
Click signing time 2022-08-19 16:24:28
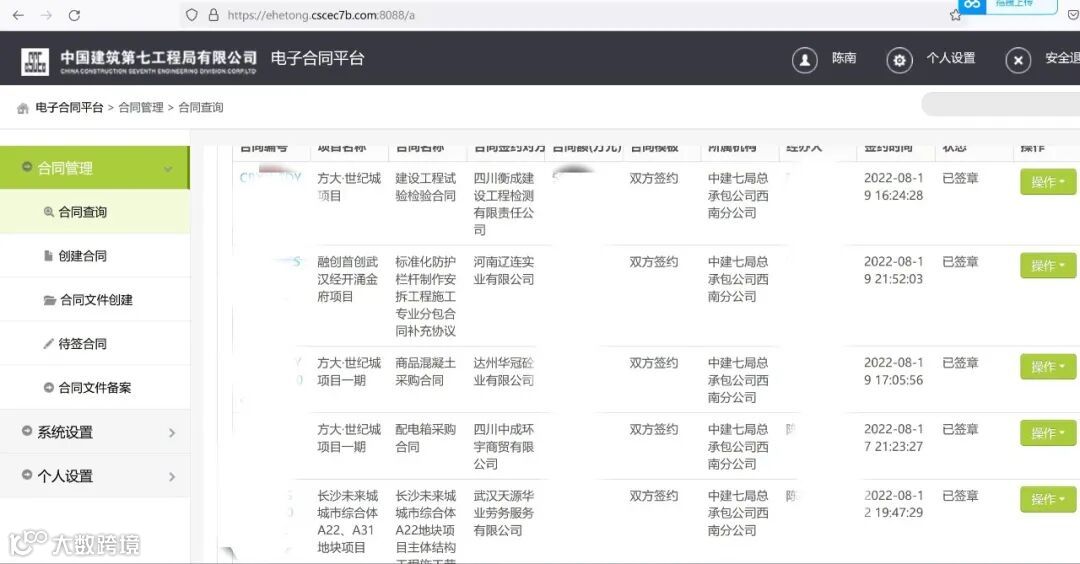893,187
